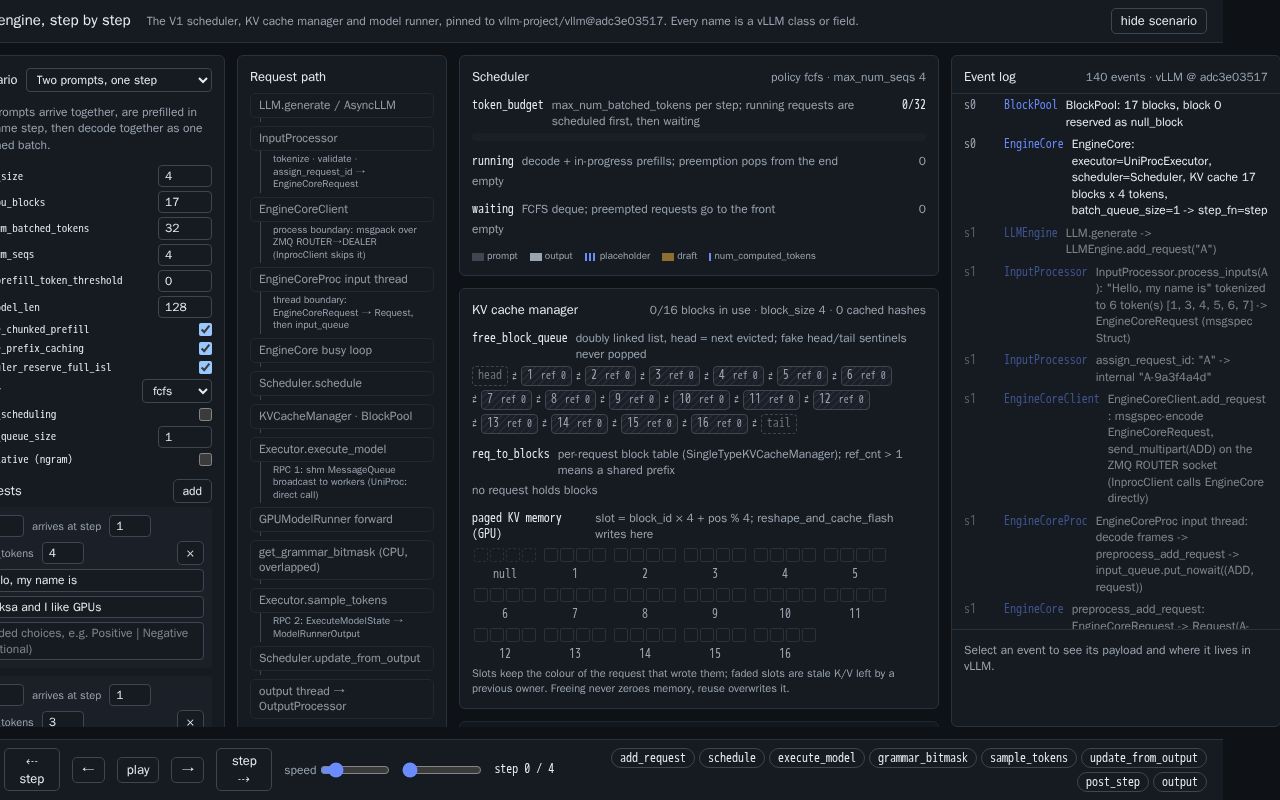Click the 'step -->' button
Image resolution: width=1280 pixels, height=800 pixels.
click(244, 769)
